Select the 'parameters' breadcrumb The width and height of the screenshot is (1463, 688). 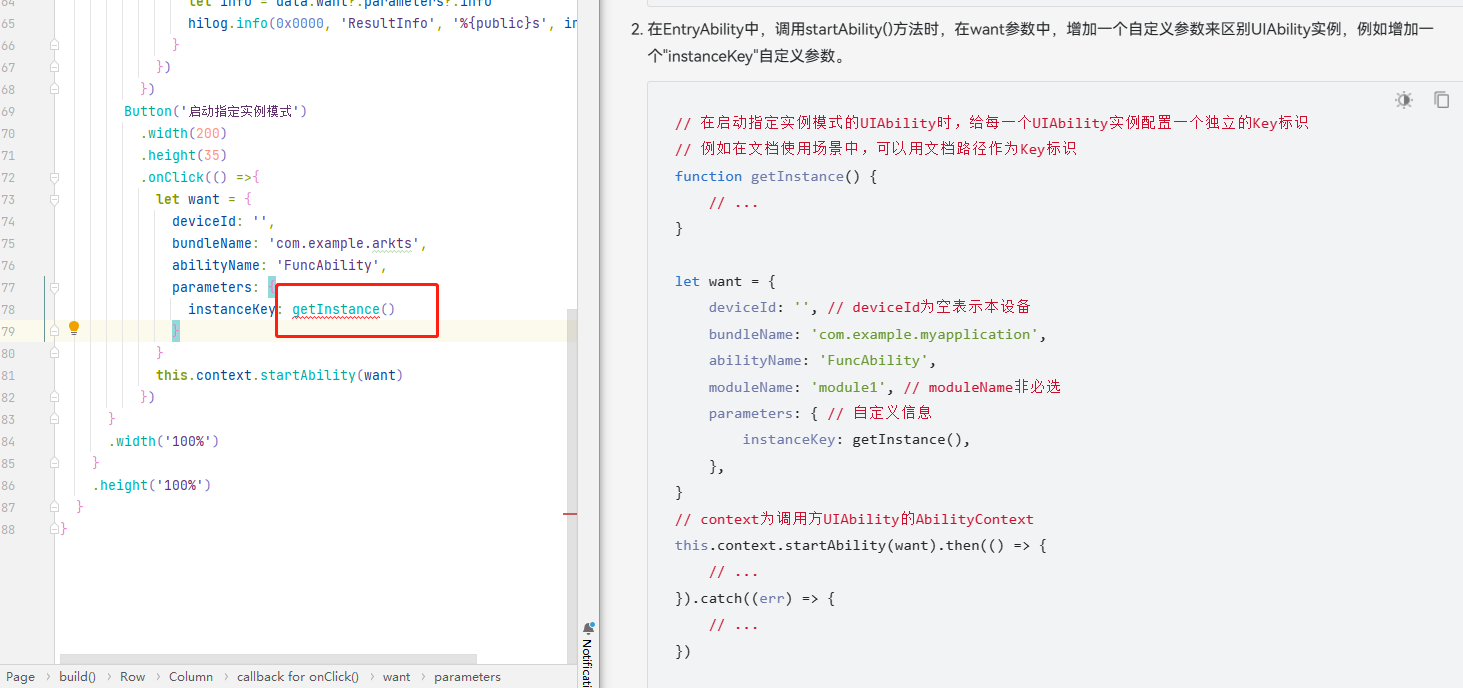coord(467,677)
